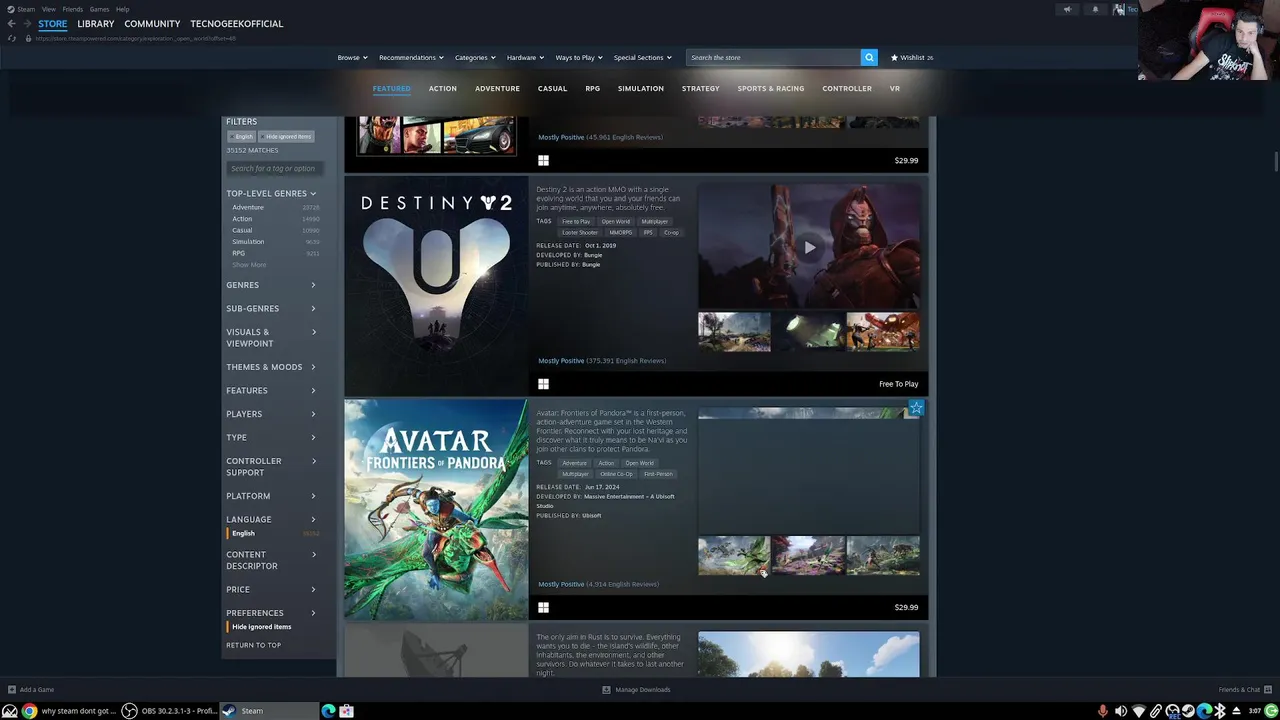Click the Windows platform icon under Destiny 2
The image size is (1280, 720).
click(x=543, y=384)
